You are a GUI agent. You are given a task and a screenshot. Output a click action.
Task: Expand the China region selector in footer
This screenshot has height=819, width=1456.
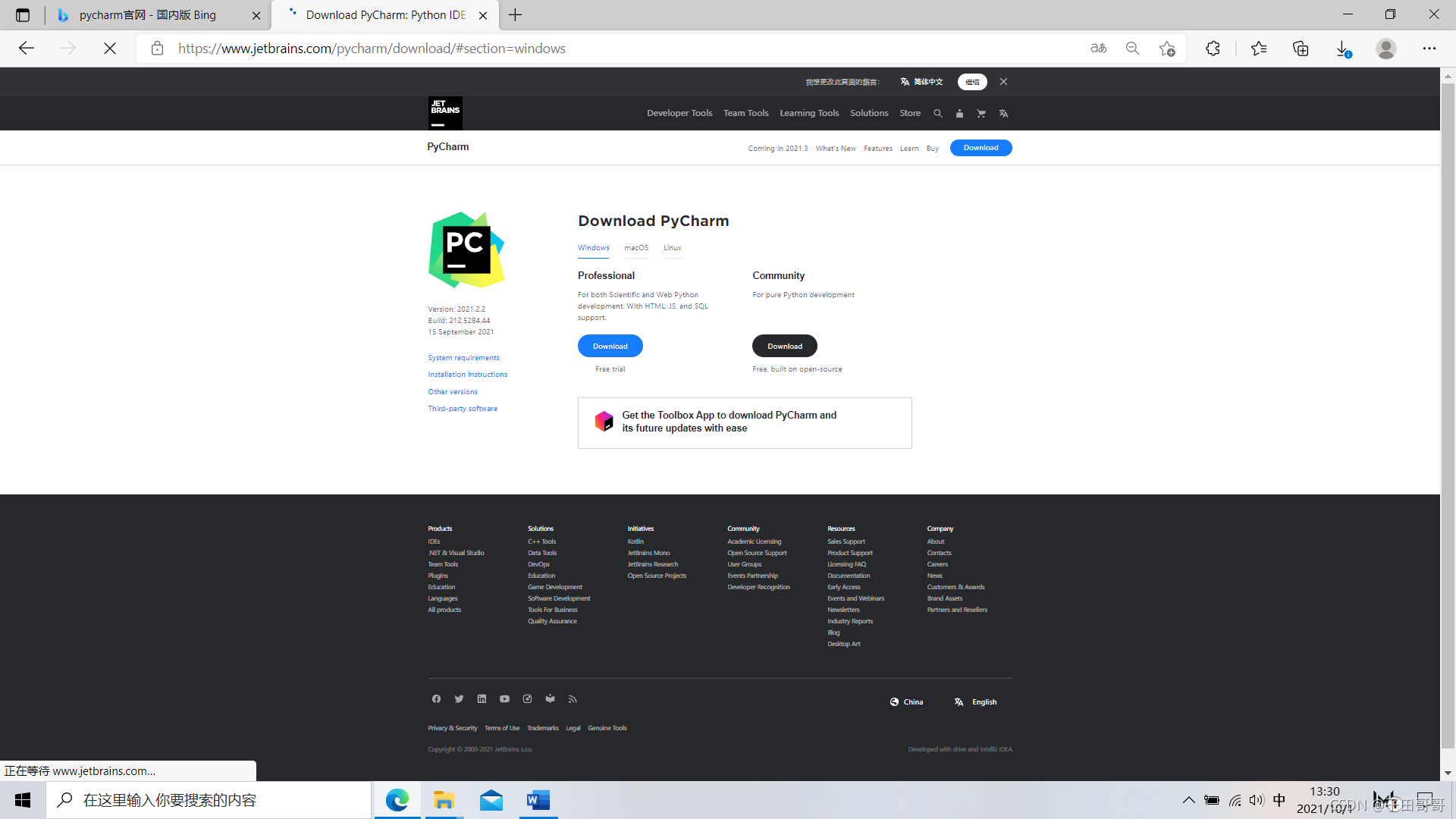point(907,701)
